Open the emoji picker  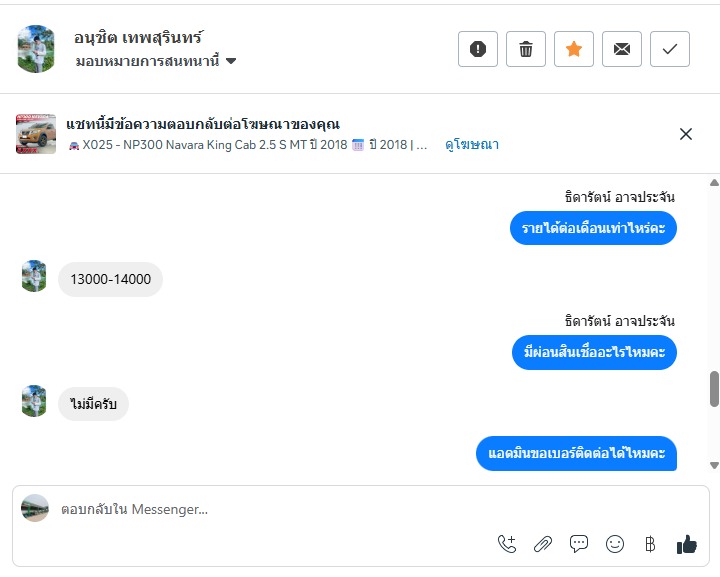(615, 544)
